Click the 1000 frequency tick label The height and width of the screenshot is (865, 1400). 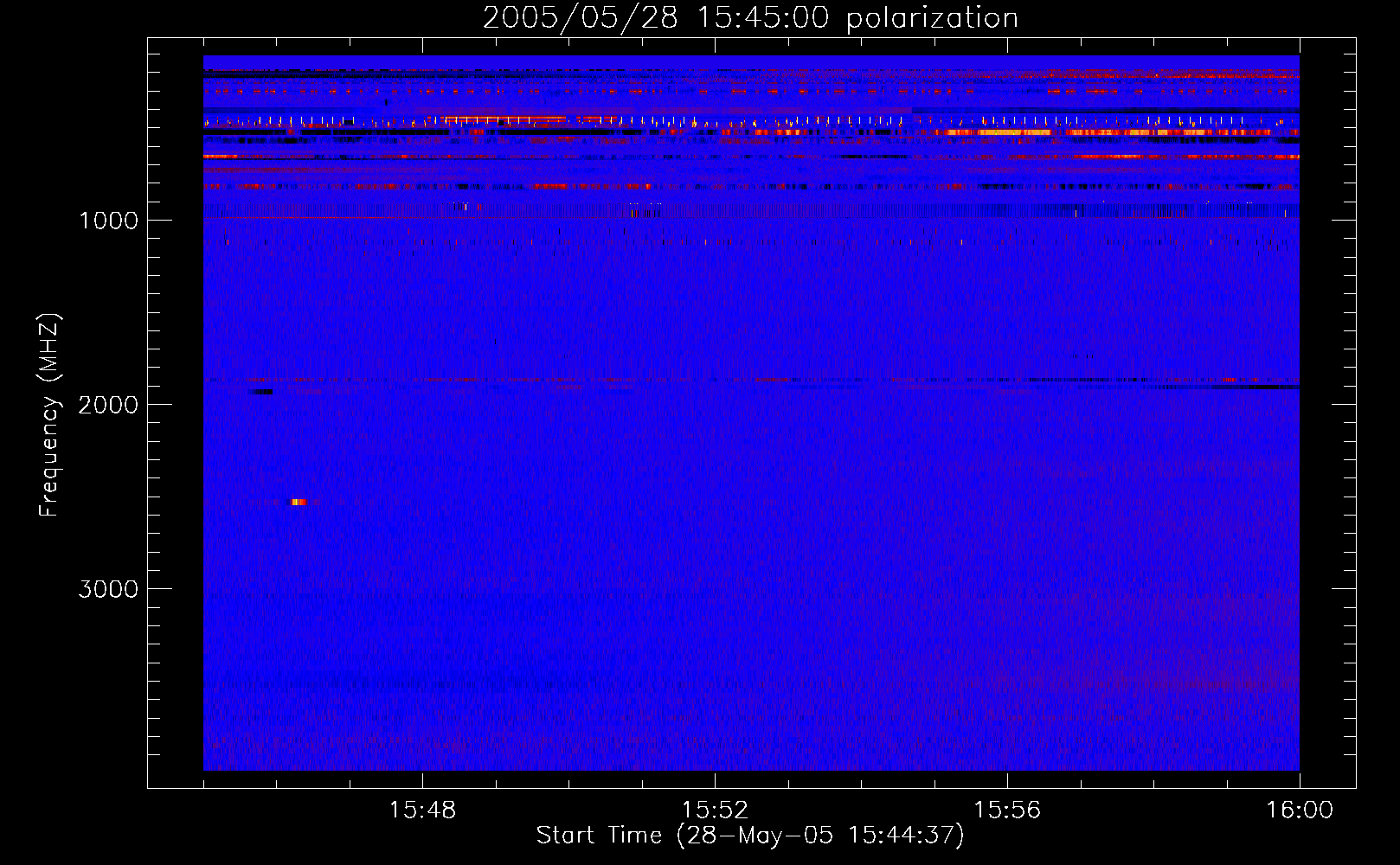(108, 221)
